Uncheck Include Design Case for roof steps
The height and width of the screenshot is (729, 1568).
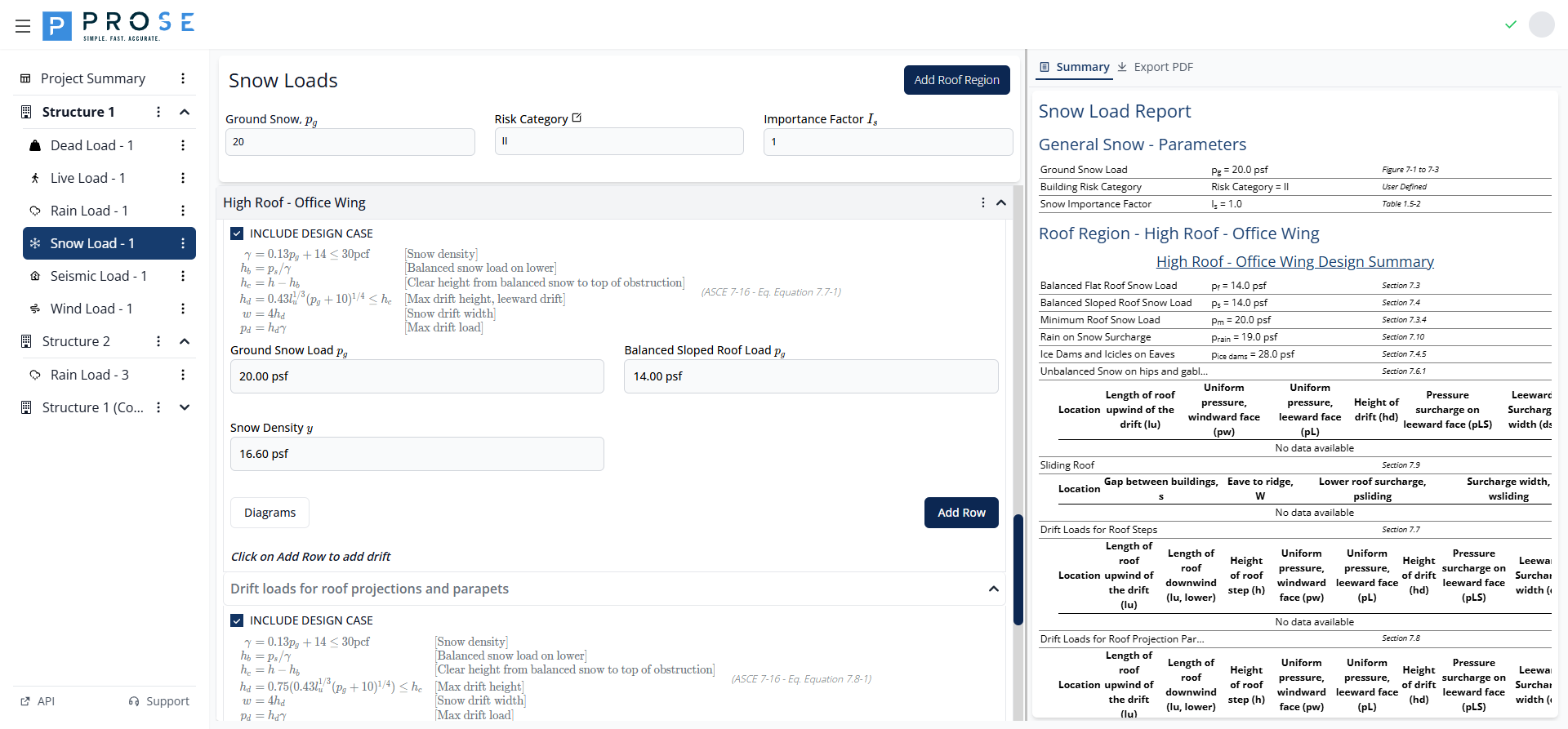pyautogui.click(x=237, y=233)
